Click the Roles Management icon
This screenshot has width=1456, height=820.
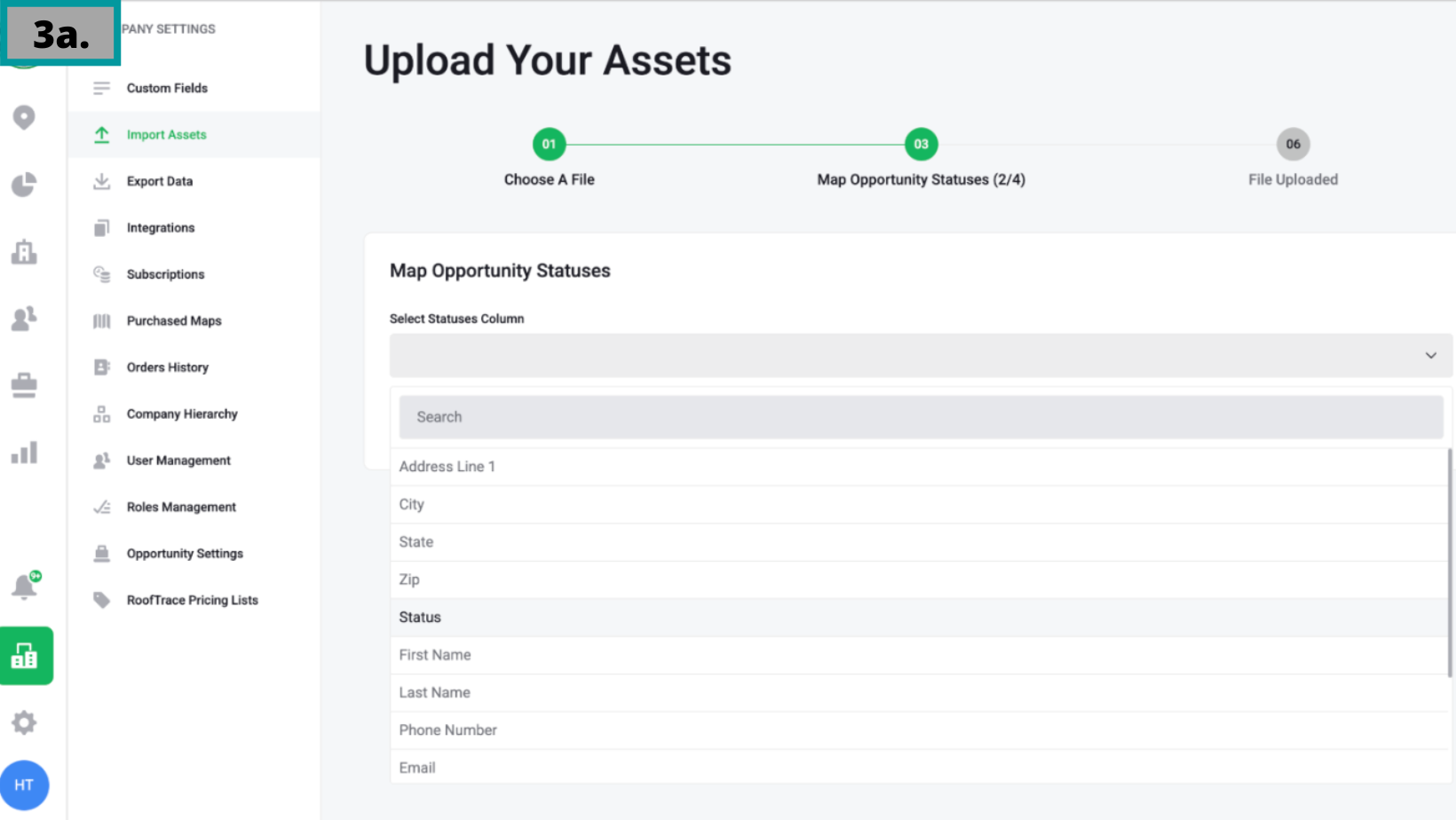pyautogui.click(x=102, y=508)
